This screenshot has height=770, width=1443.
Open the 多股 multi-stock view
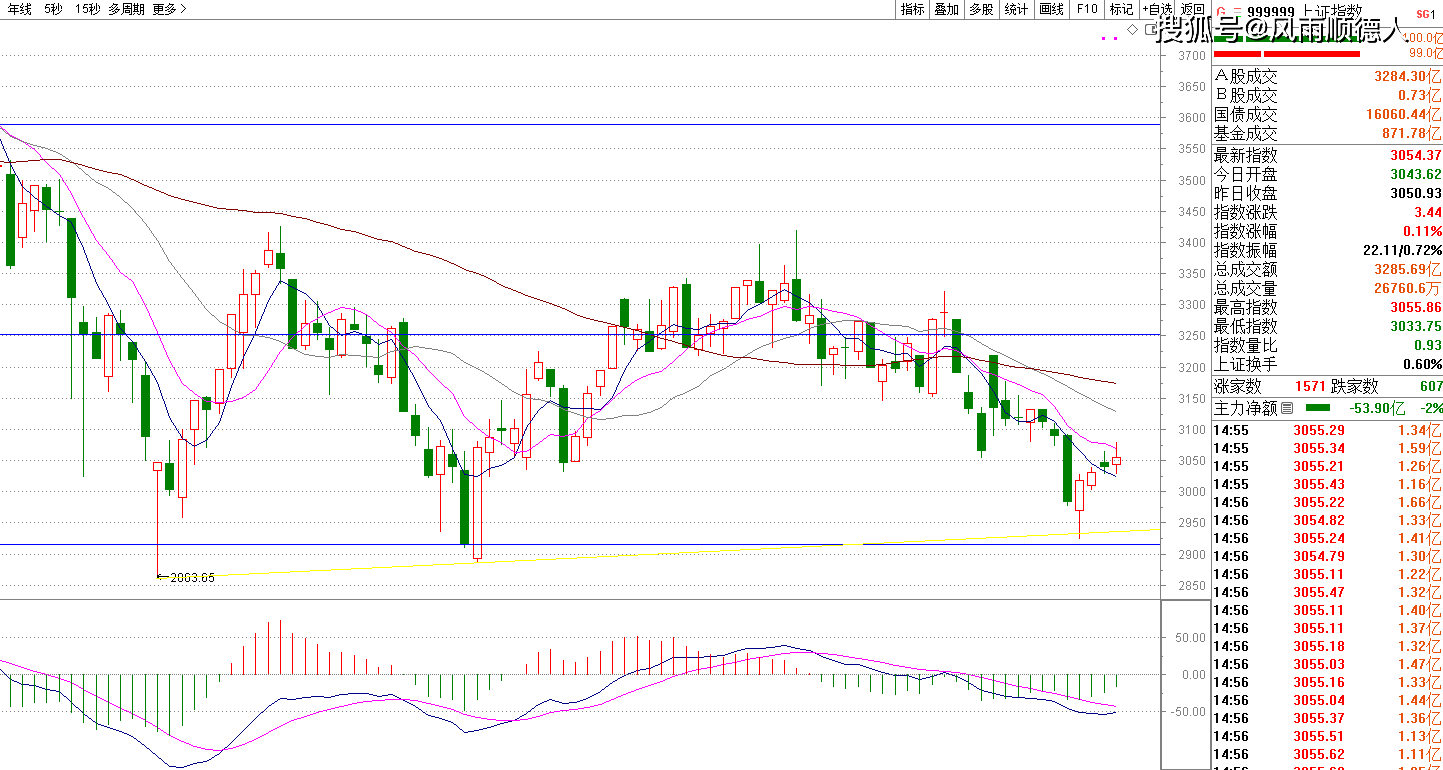tap(981, 9)
